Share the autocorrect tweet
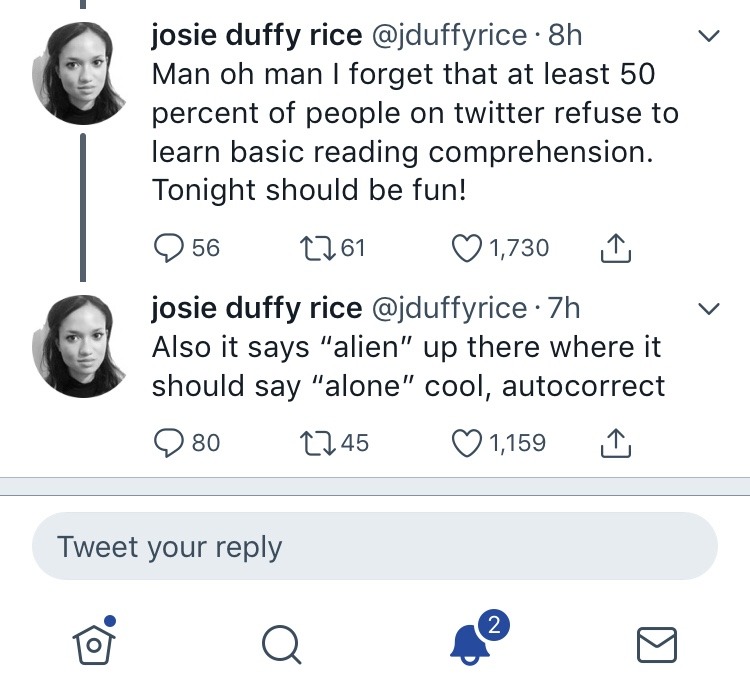Viewport: 750px width, 694px height. tap(615, 442)
